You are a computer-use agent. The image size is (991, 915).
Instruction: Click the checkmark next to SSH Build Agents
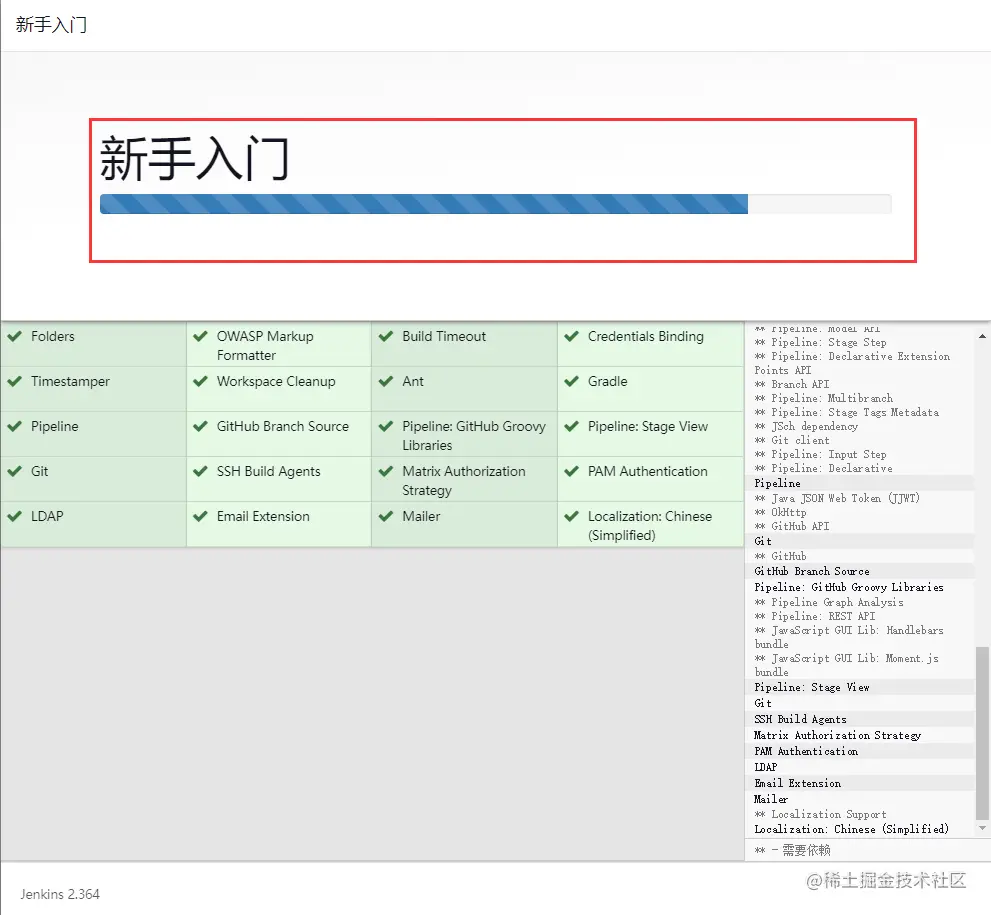tap(200, 471)
